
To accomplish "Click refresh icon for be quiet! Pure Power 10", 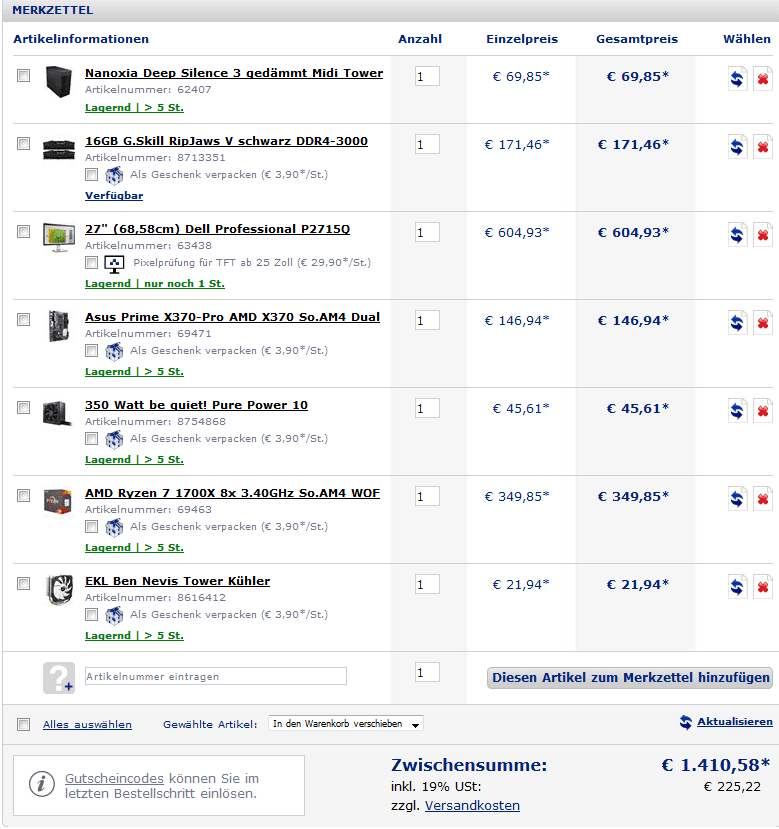I will click(x=737, y=410).
